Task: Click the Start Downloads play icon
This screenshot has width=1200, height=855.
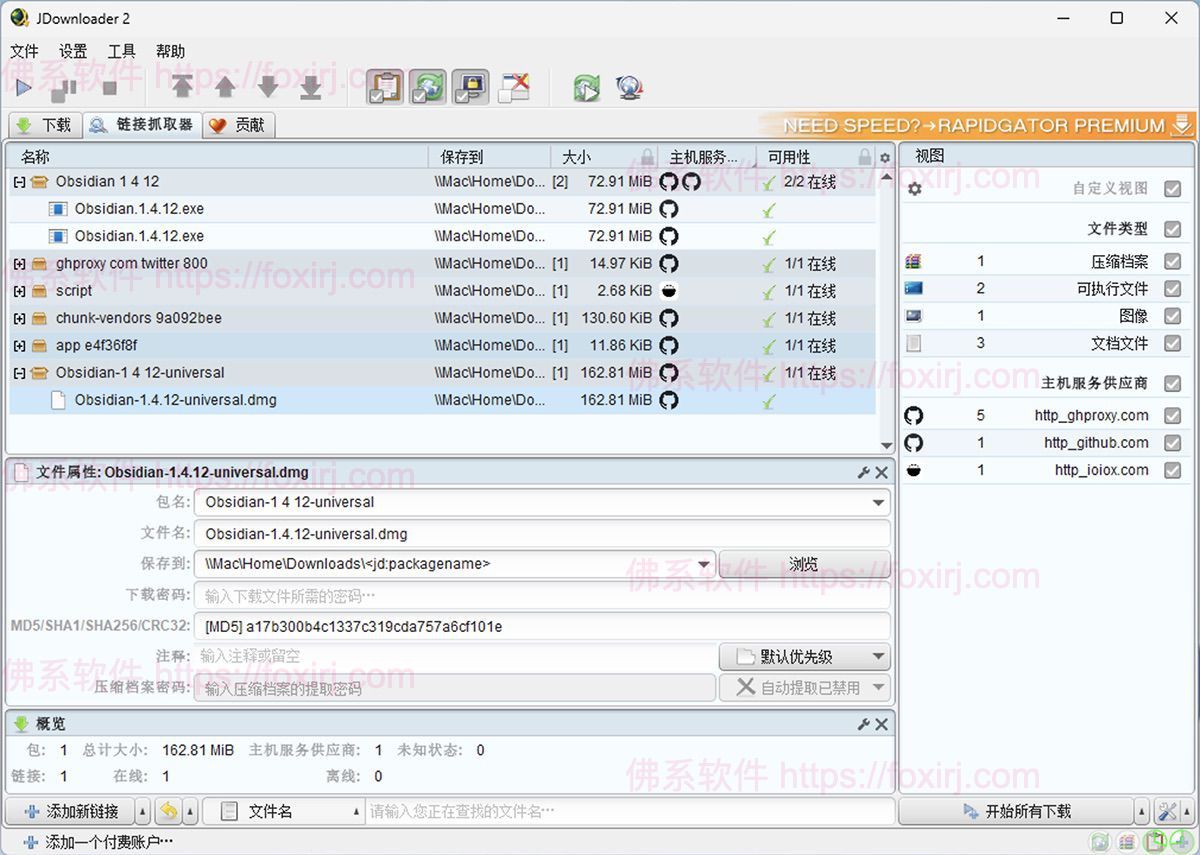Action: coord(23,88)
